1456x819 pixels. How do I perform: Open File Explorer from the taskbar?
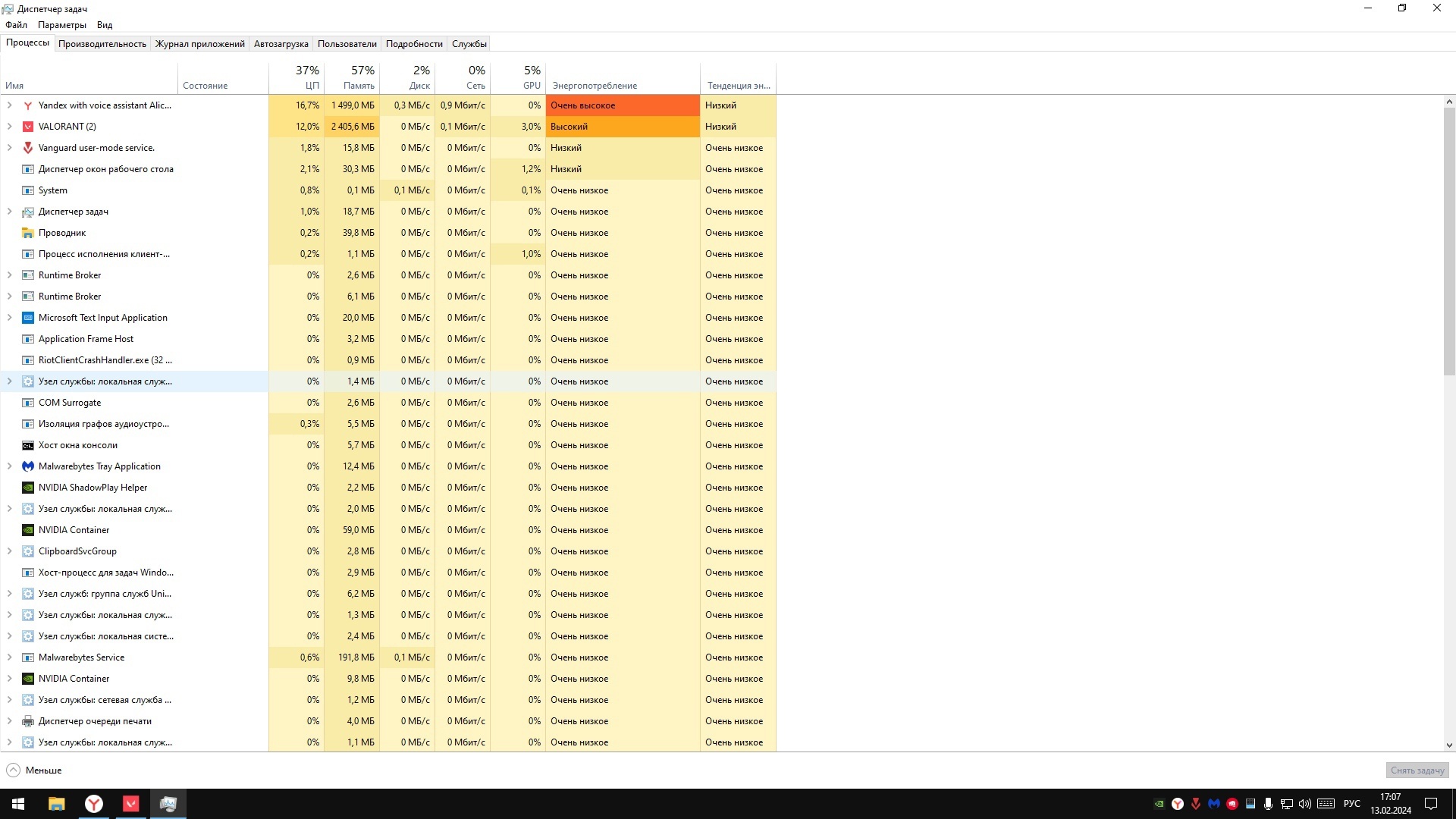56,804
